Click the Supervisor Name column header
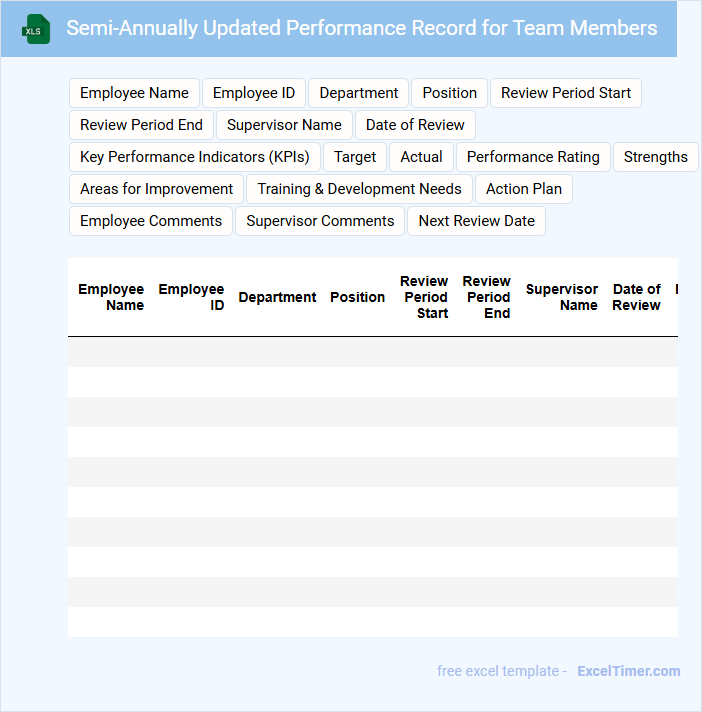The height and width of the screenshot is (712, 702). click(x=562, y=297)
